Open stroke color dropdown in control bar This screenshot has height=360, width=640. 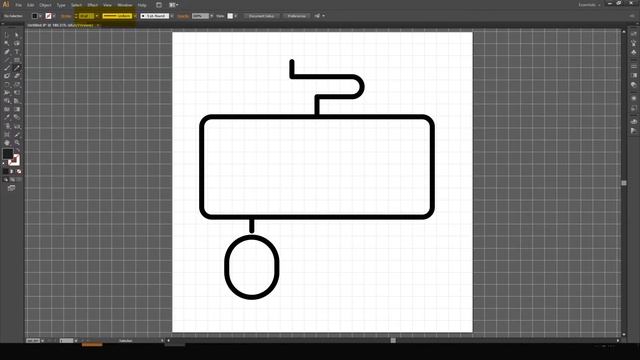coord(53,16)
